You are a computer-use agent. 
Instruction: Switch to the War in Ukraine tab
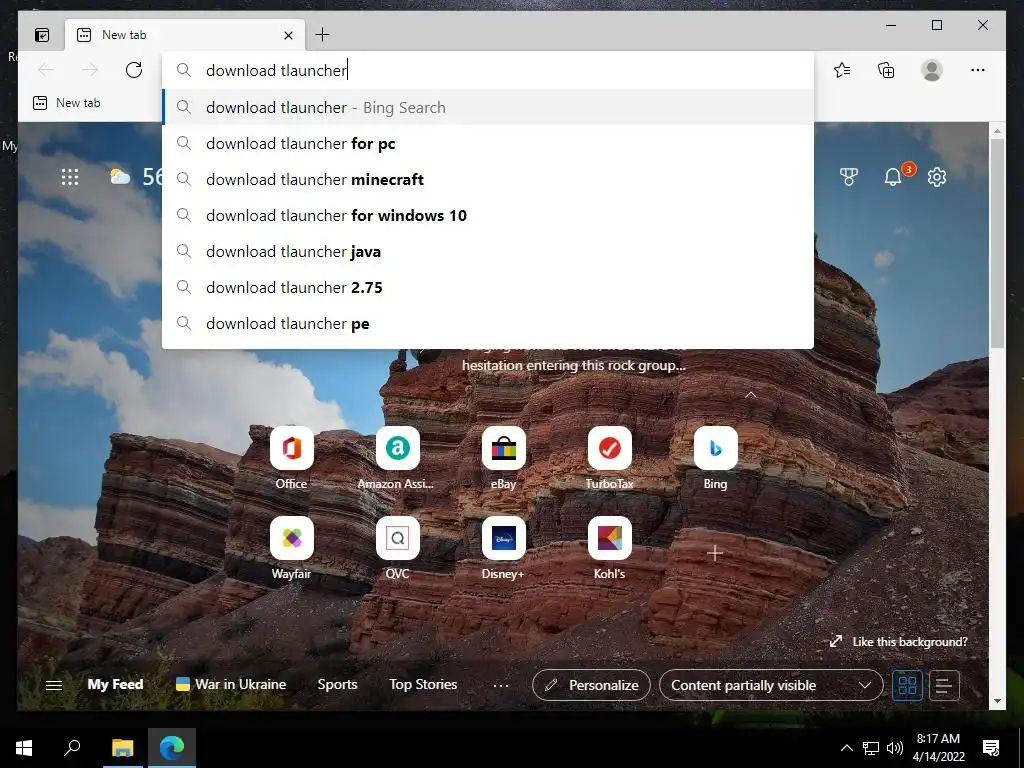coord(231,684)
